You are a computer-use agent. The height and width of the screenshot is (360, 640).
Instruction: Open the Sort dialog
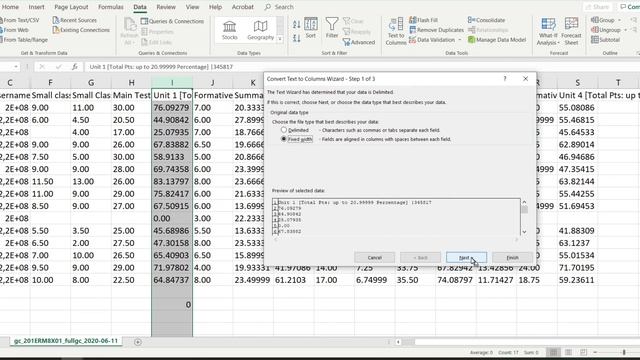[311, 28]
